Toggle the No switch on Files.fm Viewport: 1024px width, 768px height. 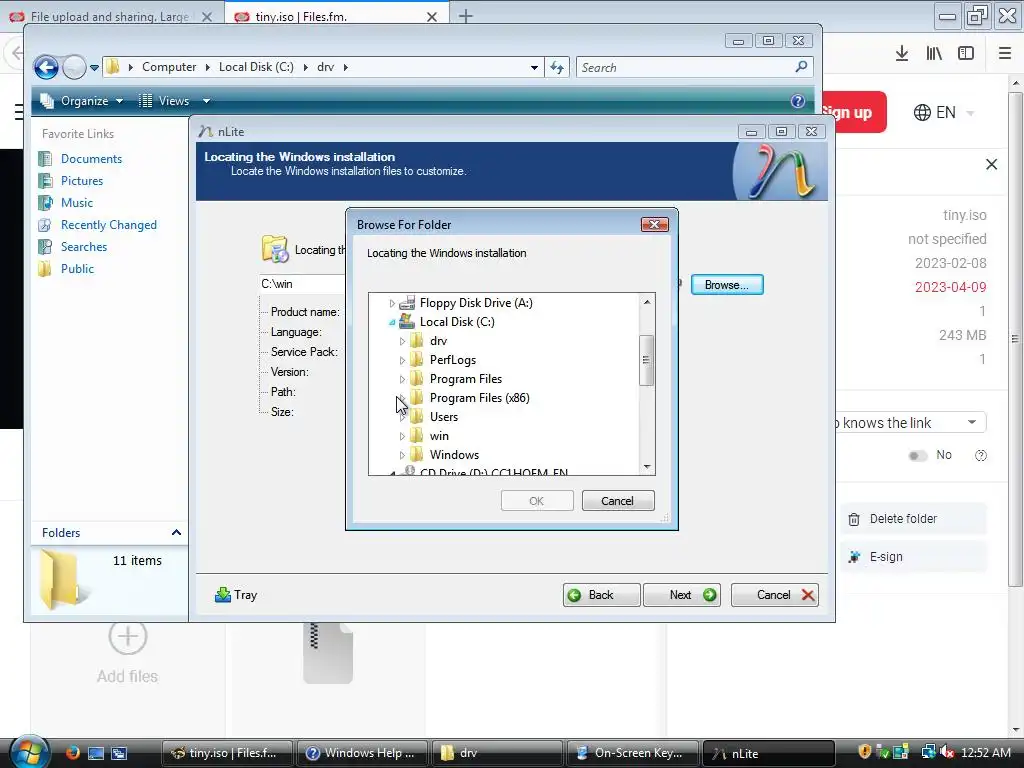point(918,456)
